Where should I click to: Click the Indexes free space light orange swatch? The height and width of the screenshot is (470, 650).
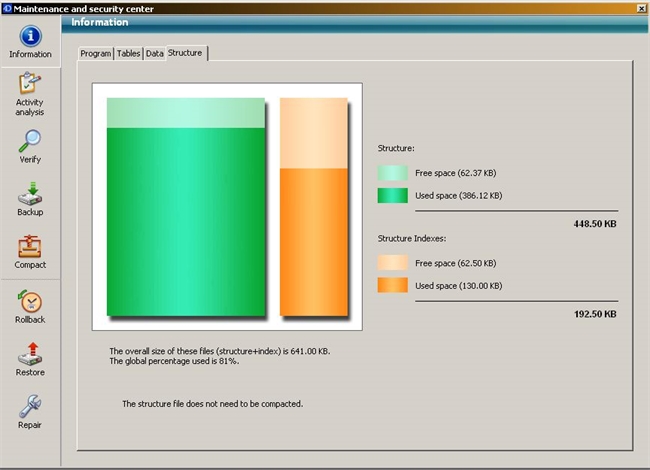coord(392,262)
